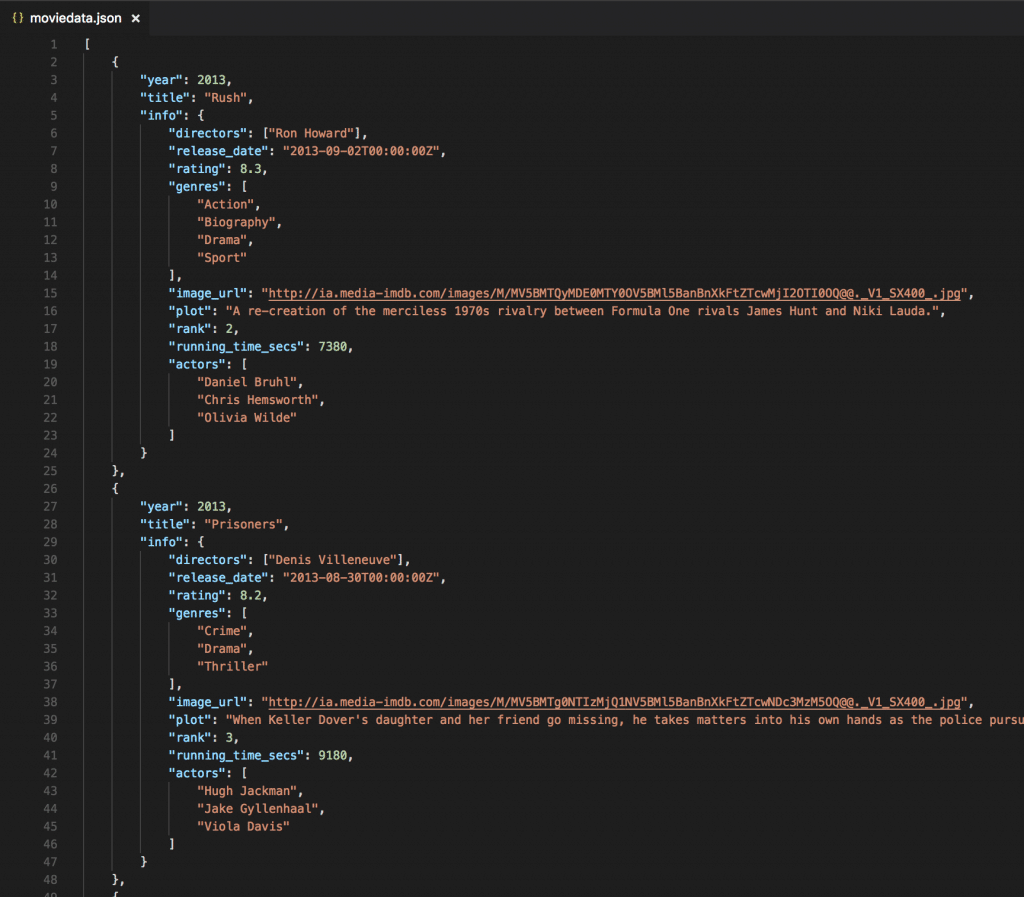Click the closing brace on line 48
The width and height of the screenshot is (1024, 897).
[x=115, y=880]
